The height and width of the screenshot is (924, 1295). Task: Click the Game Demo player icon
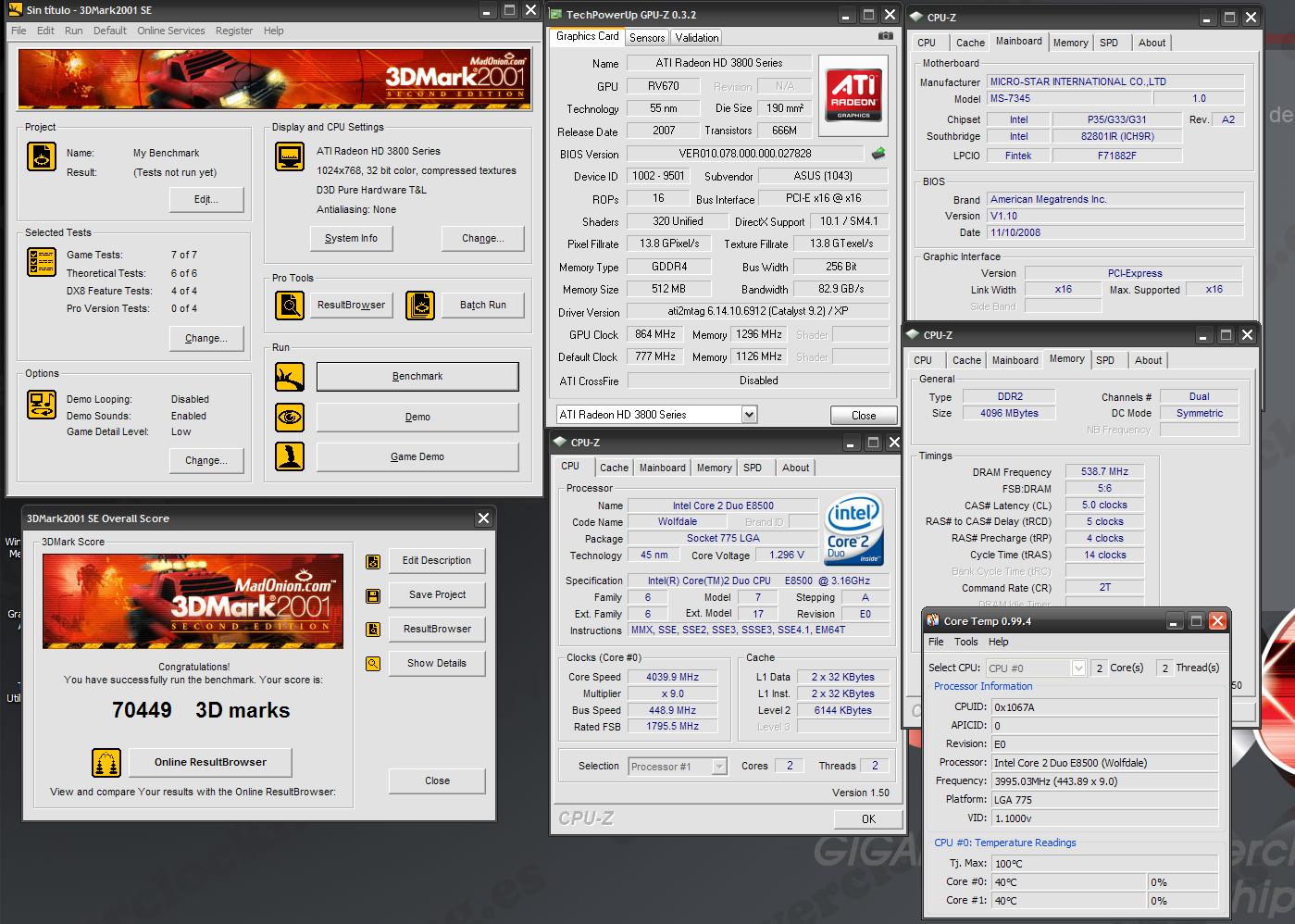click(290, 456)
